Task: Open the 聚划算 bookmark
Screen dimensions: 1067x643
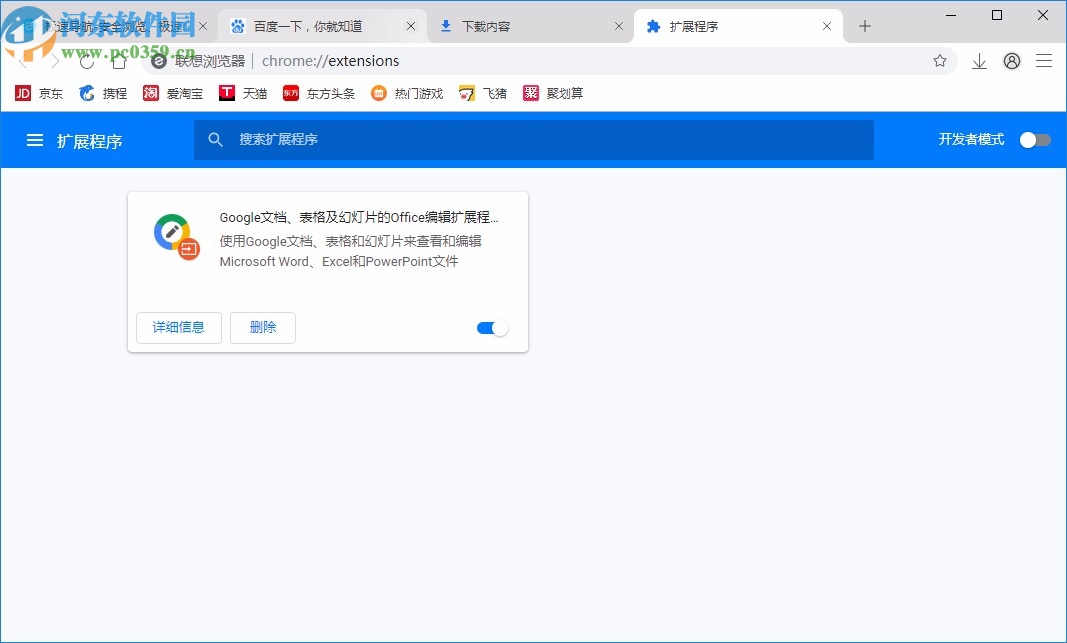Action: [551, 93]
